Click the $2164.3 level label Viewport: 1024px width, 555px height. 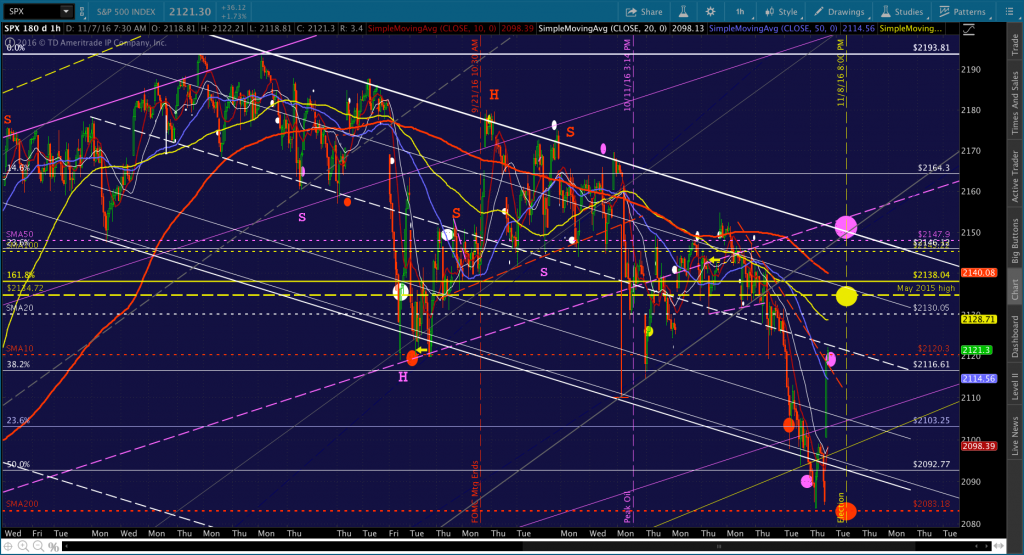click(933, 168)
